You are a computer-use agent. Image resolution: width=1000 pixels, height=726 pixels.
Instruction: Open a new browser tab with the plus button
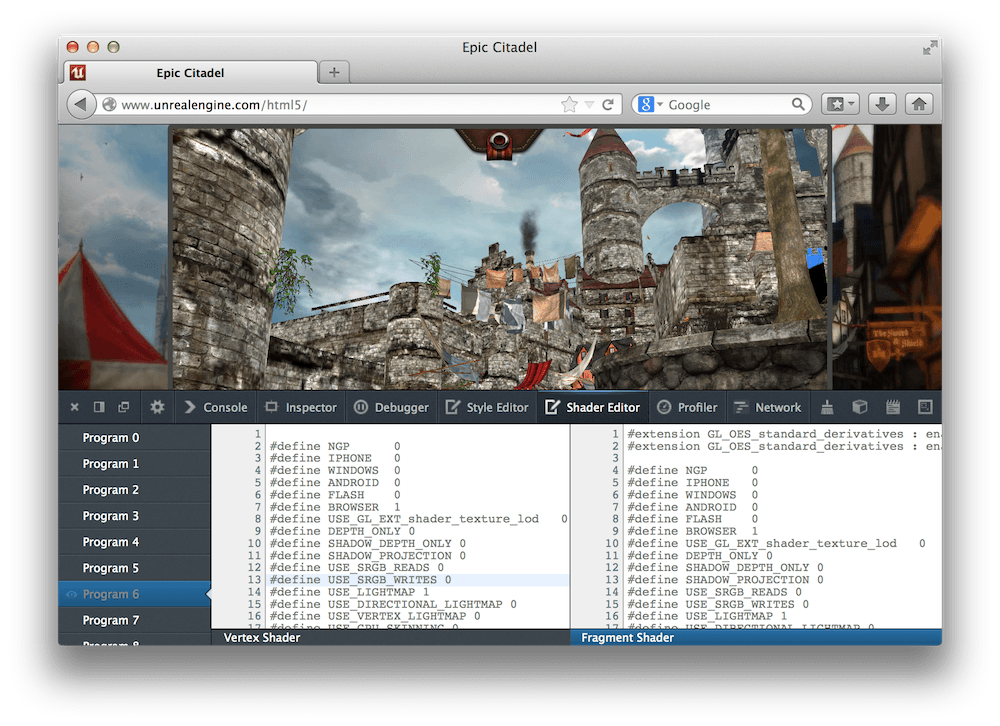click(x=333, y=71)
